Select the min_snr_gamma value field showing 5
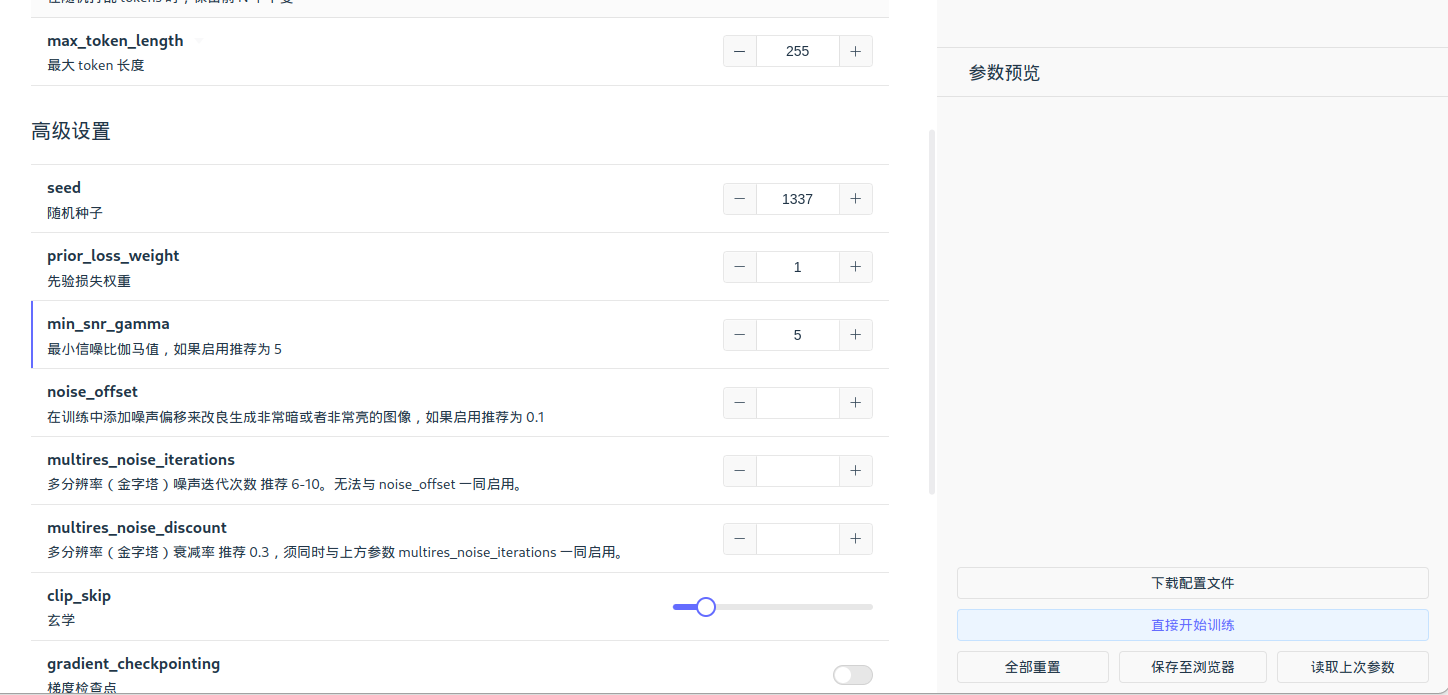Image resolution: width=1448 pixels, height=695 pixels. (x=797, y=334)
